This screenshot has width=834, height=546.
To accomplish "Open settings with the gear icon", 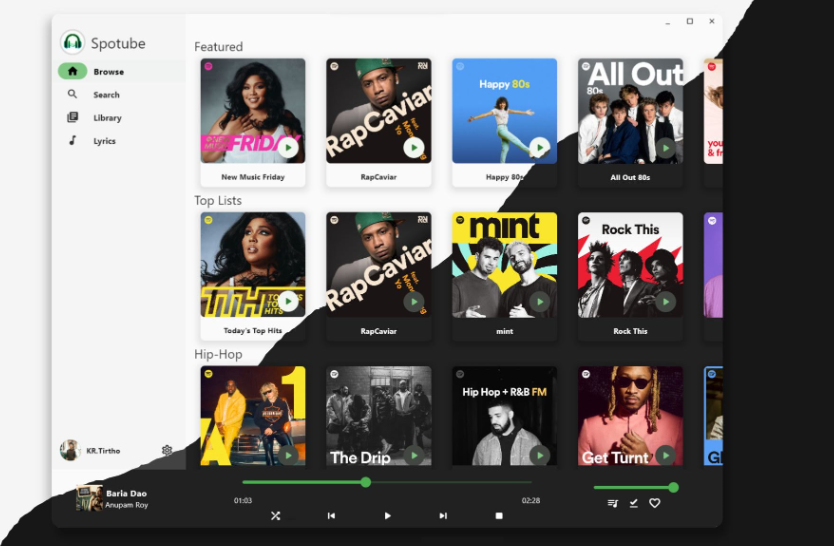I will tap(166, 450).
